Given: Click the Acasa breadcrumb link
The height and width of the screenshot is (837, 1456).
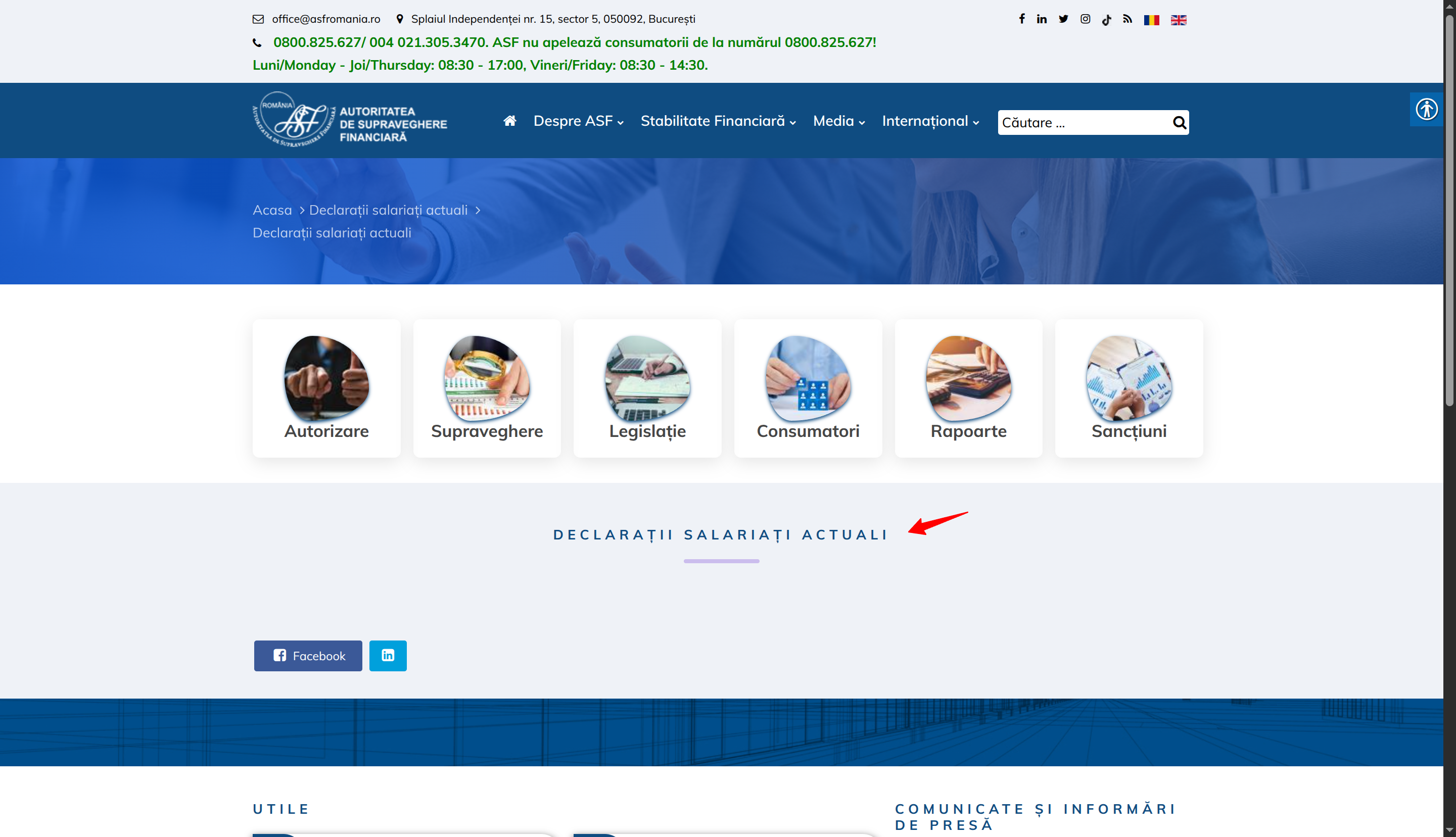Looking at the screenshot, I should point(272,210).
